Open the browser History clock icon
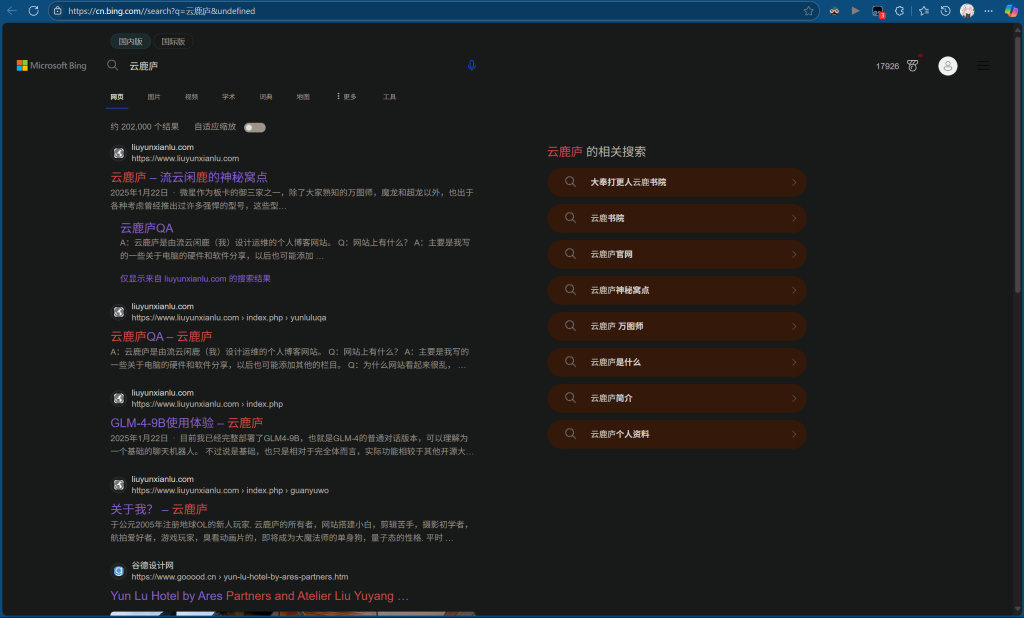 click(x=945, y=10)
